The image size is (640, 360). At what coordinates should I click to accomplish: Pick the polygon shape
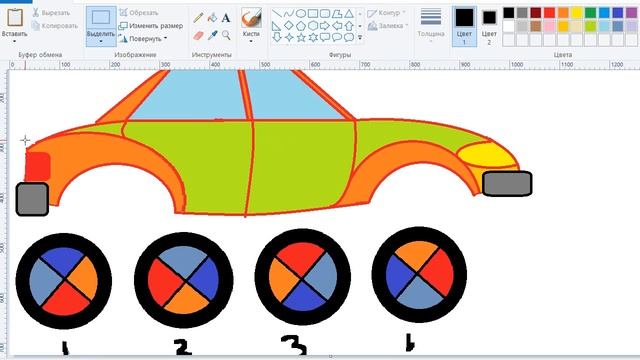pyautogui.click(x=337, y=14)
